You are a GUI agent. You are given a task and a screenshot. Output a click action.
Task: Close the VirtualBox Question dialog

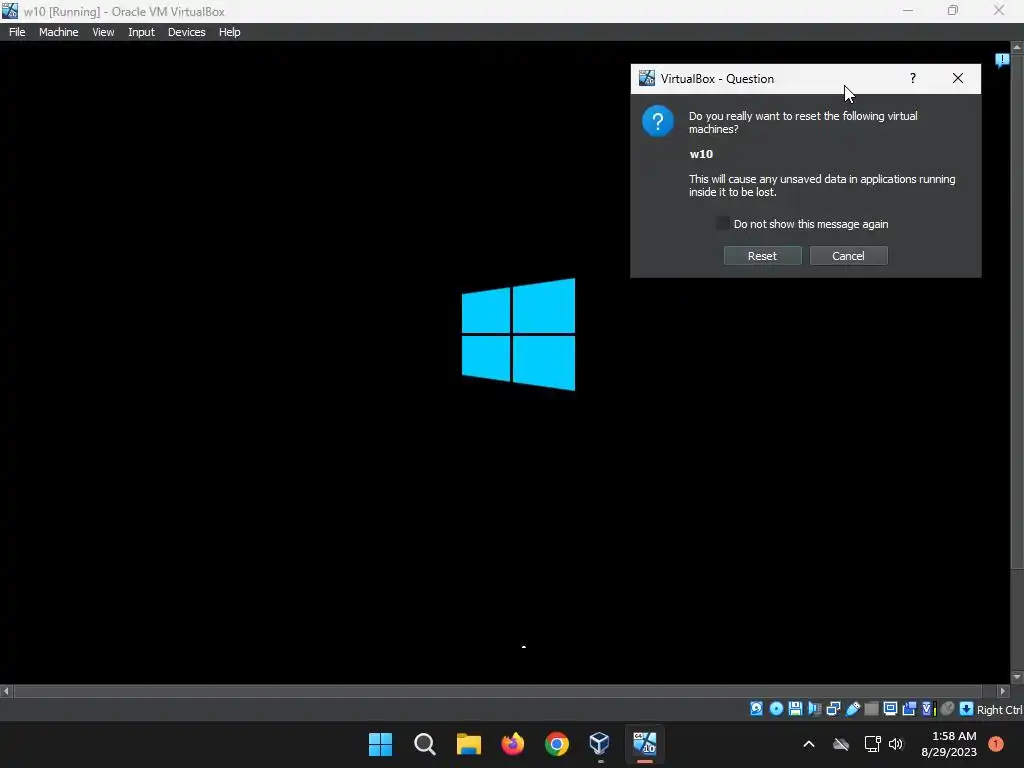click(x=958, y=78)
